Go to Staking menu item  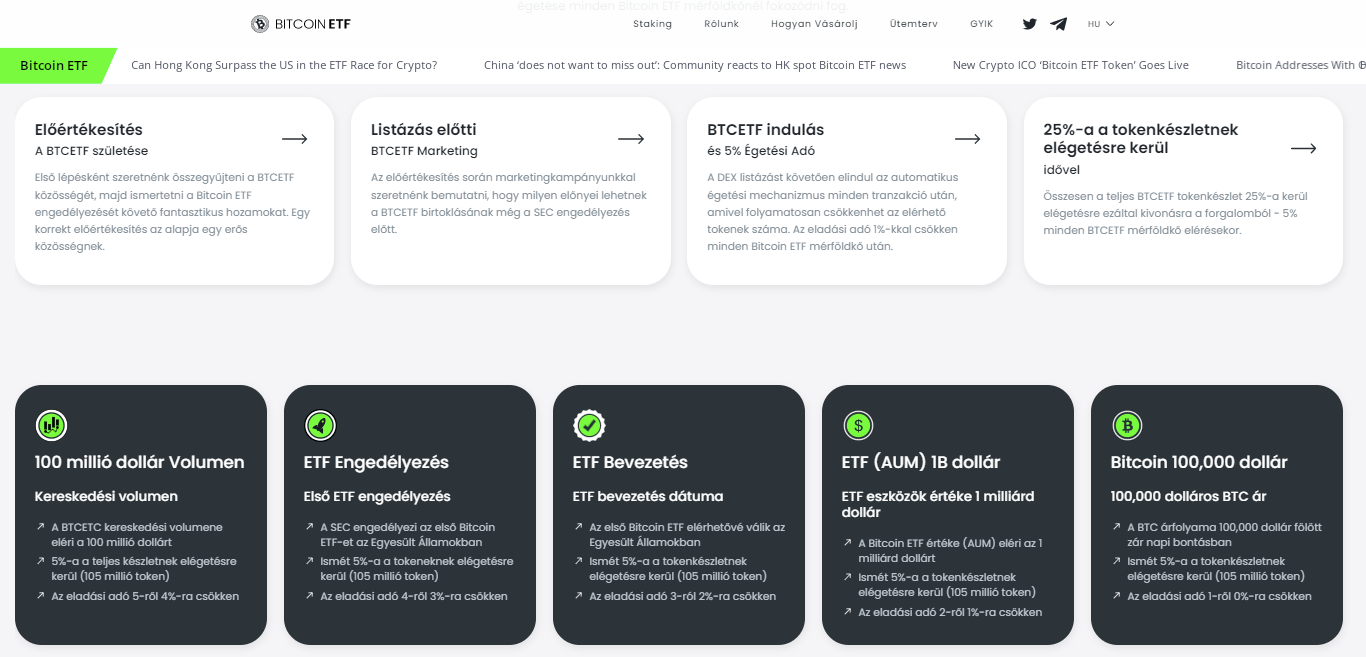coord(653,24)
